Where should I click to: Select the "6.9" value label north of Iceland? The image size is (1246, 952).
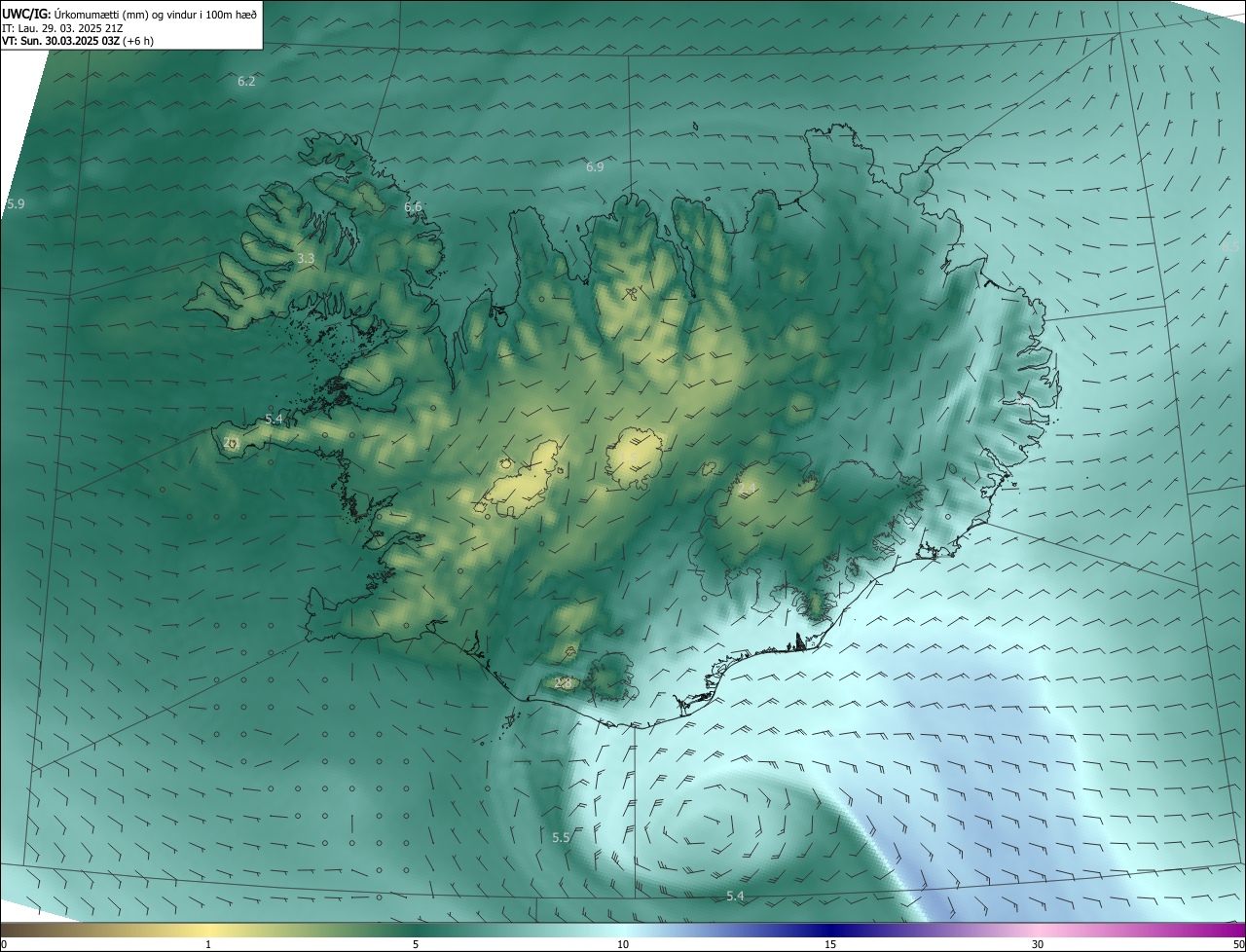[x=595, y=166]
